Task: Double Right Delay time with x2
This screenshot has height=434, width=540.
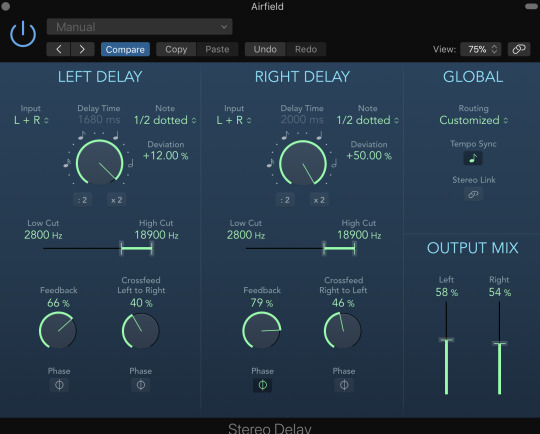Action: 319,200
